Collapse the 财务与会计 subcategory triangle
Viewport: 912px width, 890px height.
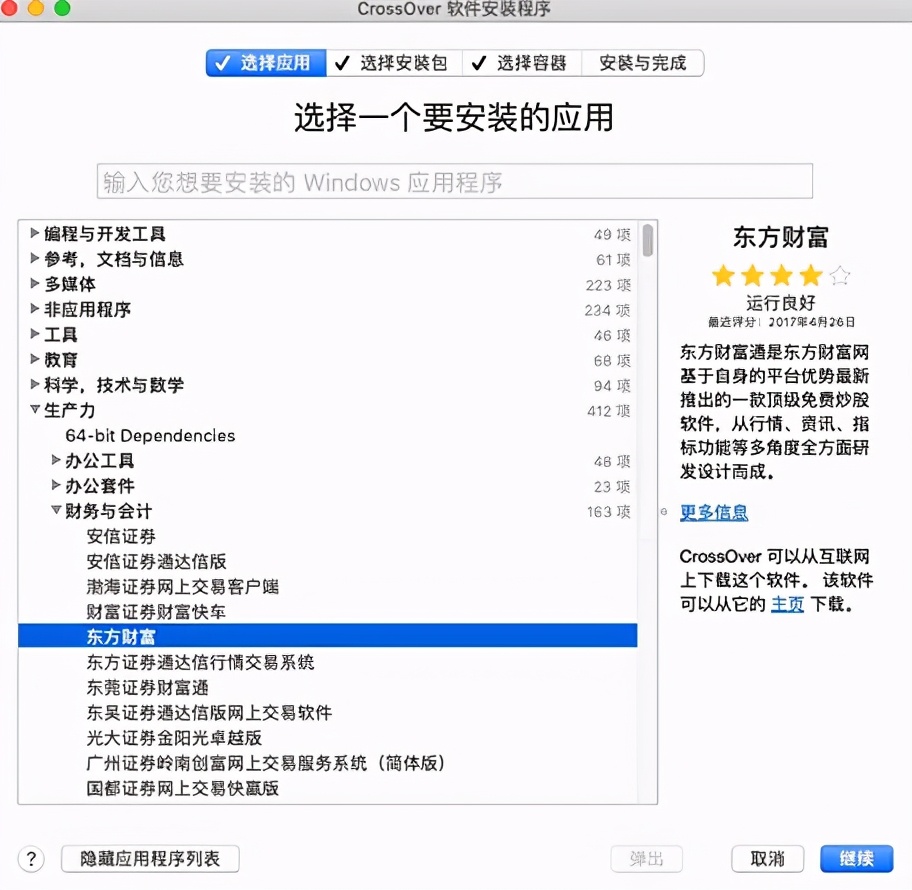pyautogui.click(x=56, y=510)
